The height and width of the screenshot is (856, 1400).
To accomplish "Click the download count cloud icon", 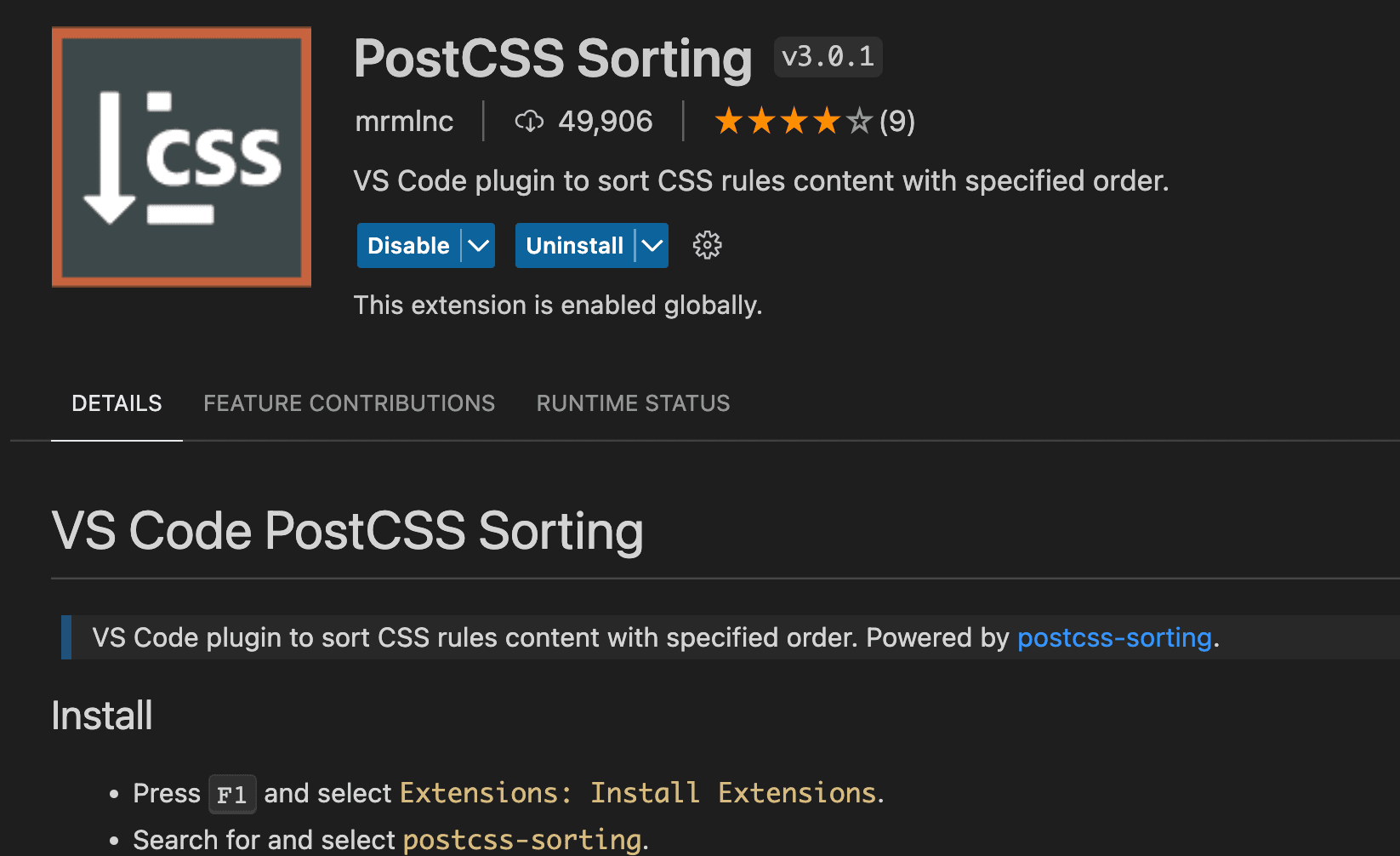I will (x=529, y=121).
